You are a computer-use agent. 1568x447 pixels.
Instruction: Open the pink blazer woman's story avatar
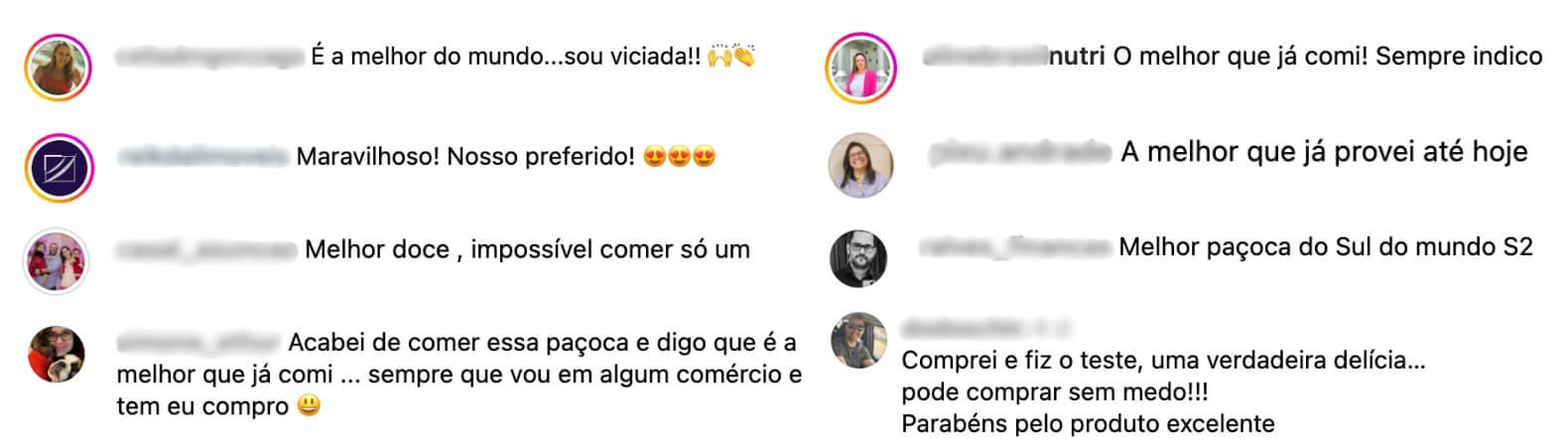point(860,68)
